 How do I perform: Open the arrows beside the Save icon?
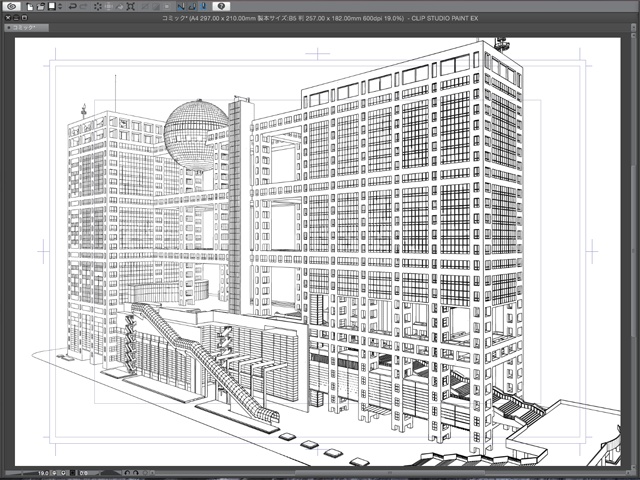tap(60, 7)
